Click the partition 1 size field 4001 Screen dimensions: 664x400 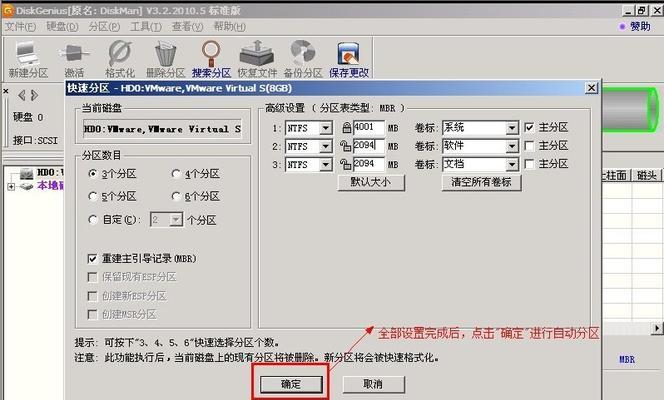tap(369, 128)
